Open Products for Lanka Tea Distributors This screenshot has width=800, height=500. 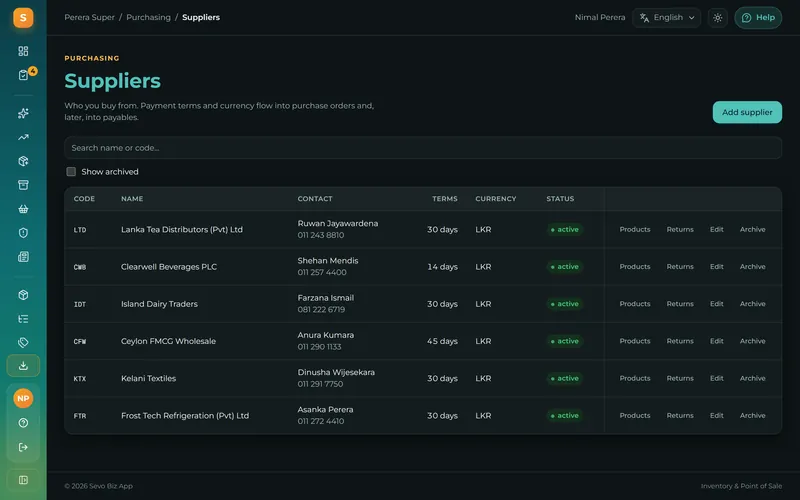635,230
